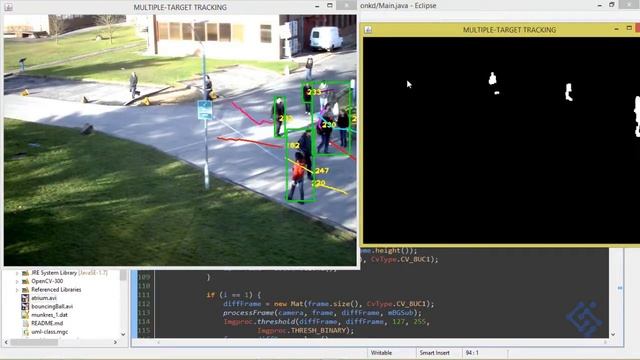This screenshot has height=360, width=640.
Task: Maximize the yellow tracking mask window
Action: pos(629,28)
